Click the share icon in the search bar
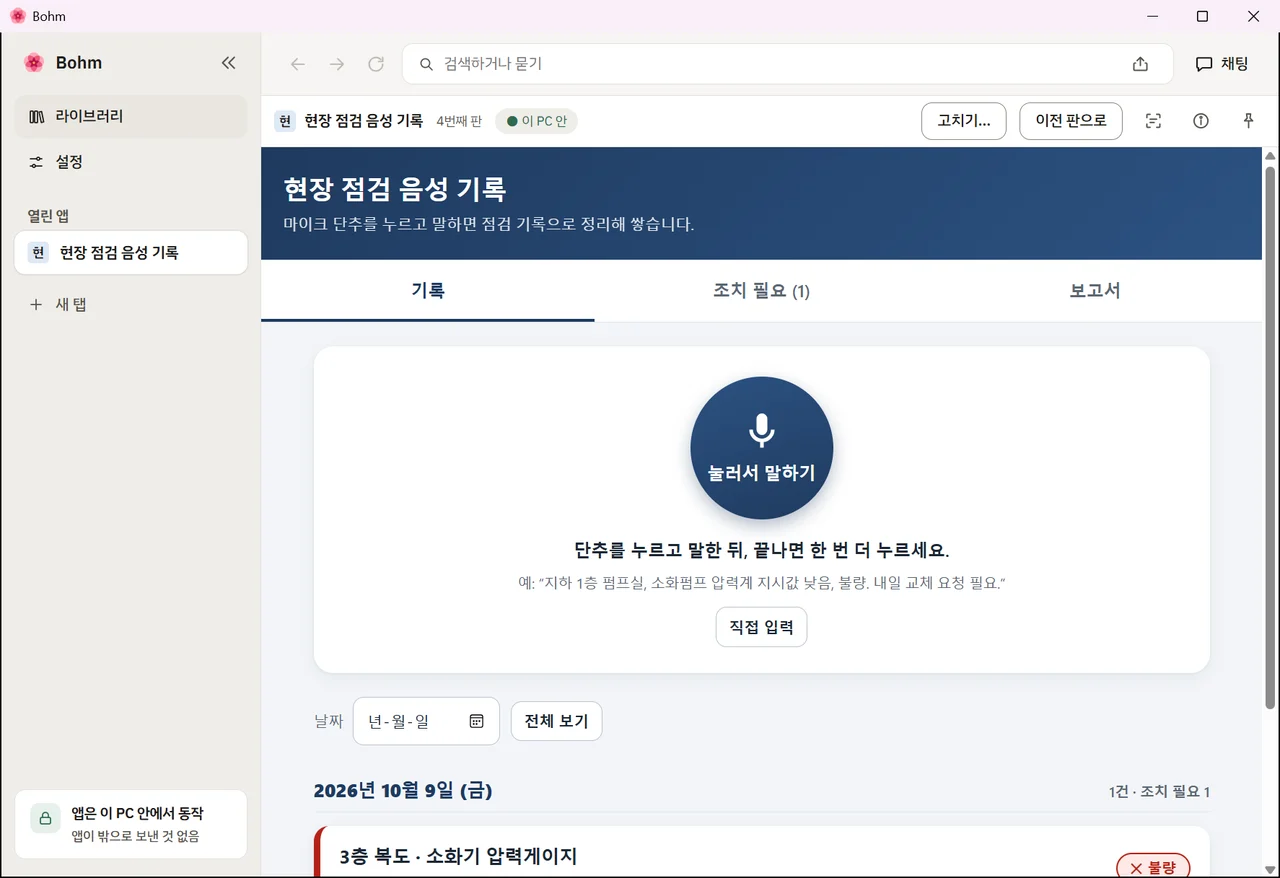Image resolution: width=1280 pixels, height=878 pixels. click(x=1140, y=64)
